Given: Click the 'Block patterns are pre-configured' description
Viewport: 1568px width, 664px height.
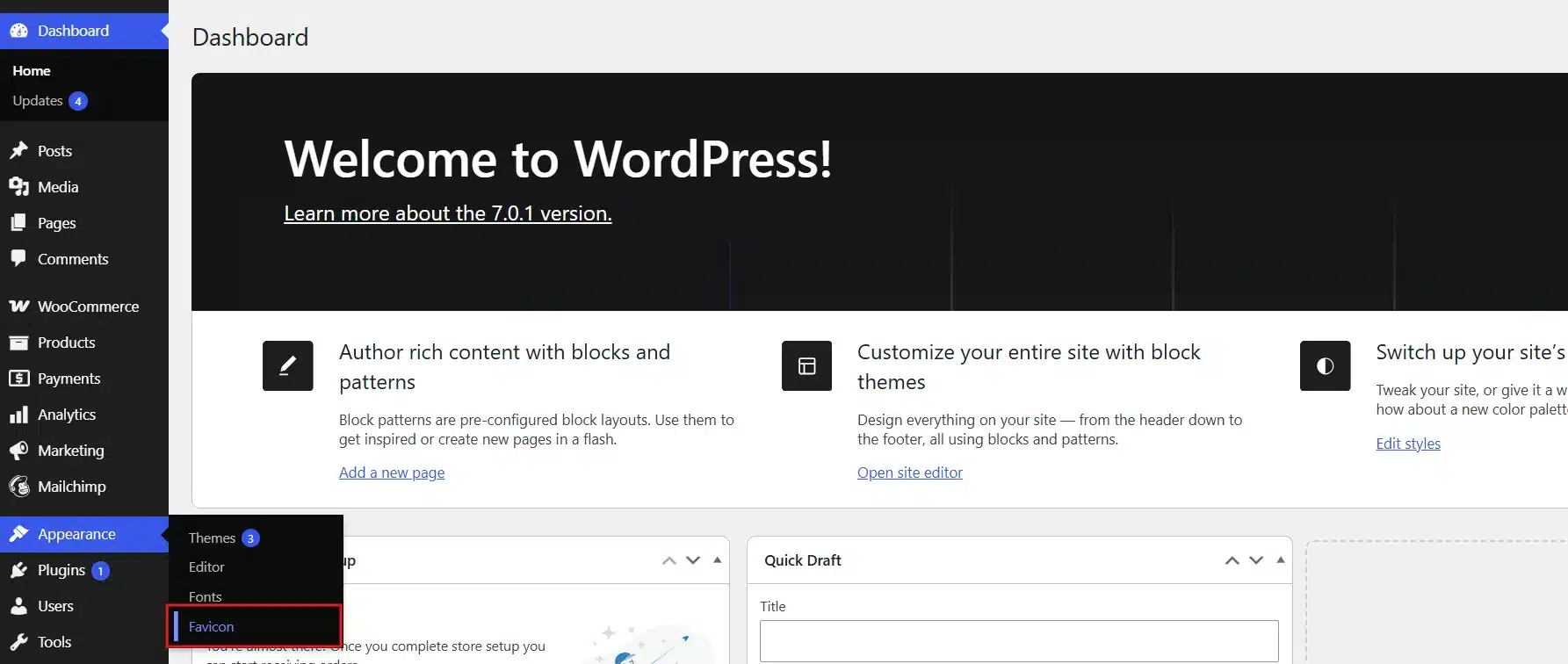Looking at the screenshot, I should point(537,429).
